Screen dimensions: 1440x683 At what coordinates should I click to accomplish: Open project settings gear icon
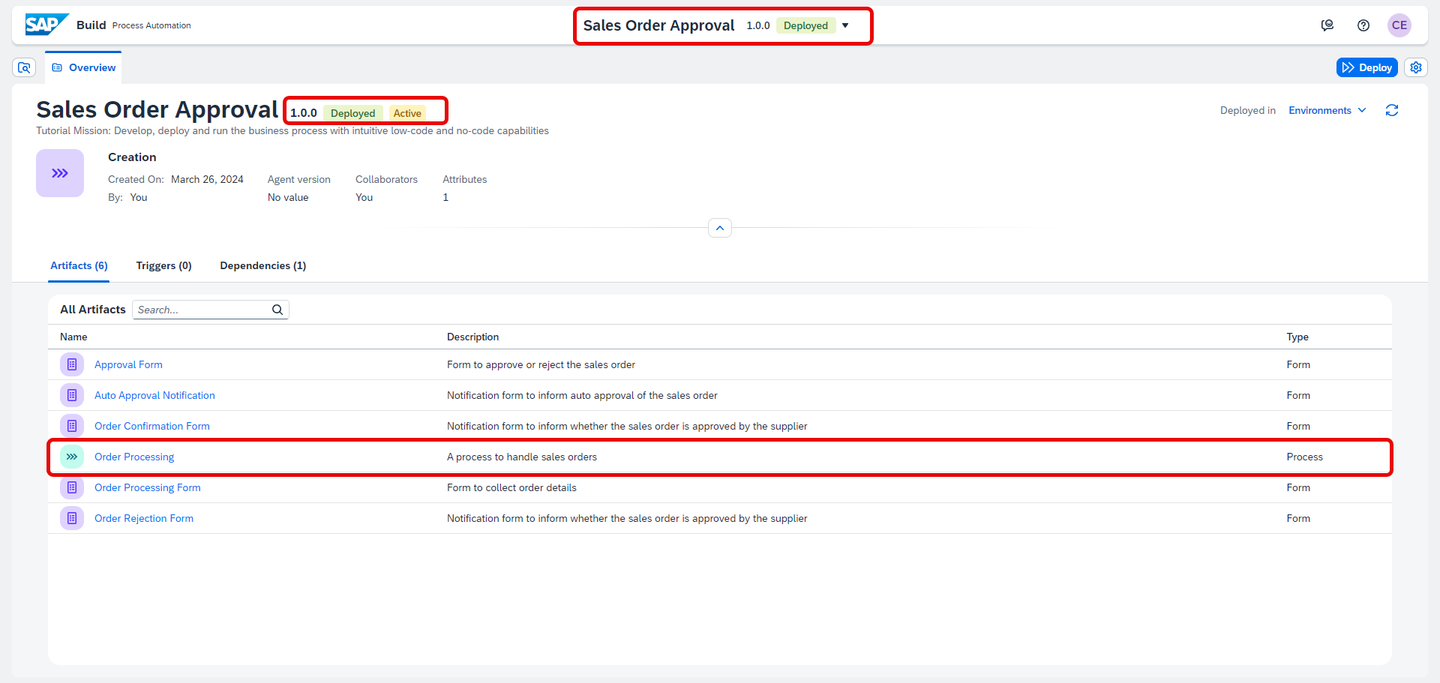pos(1415,67)
